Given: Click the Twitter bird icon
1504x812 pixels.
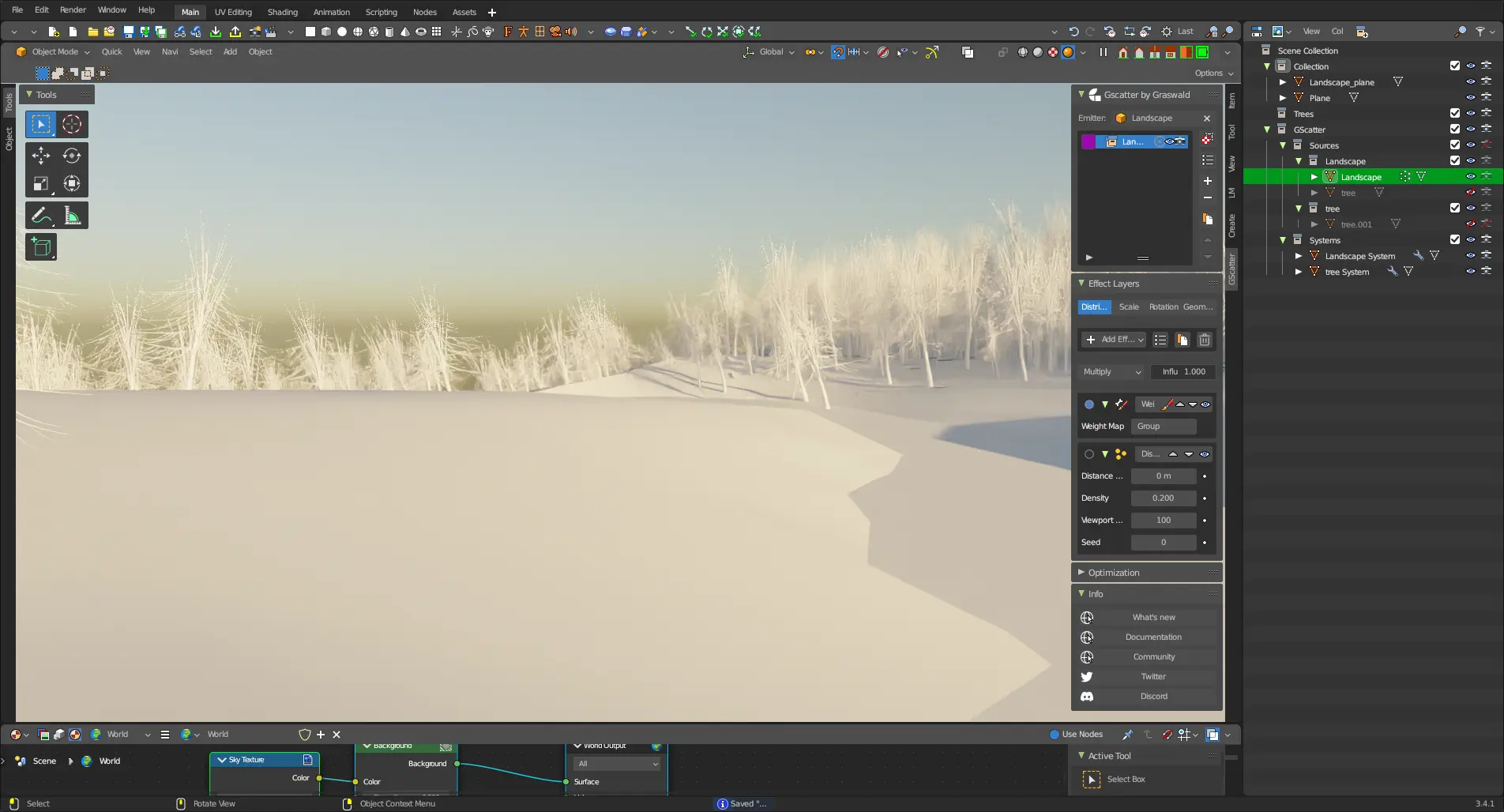Looking at the screenshot, I should click(1087, 677).
